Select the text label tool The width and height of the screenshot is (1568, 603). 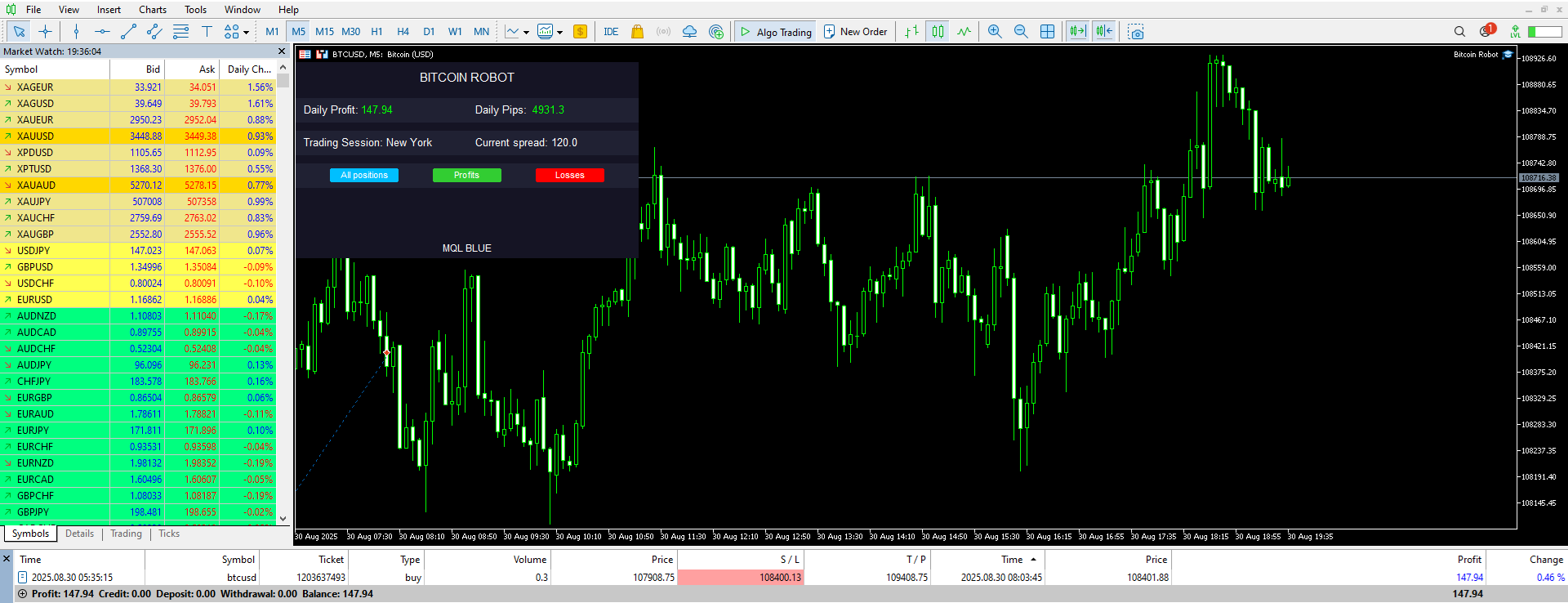tap(207, 32)
